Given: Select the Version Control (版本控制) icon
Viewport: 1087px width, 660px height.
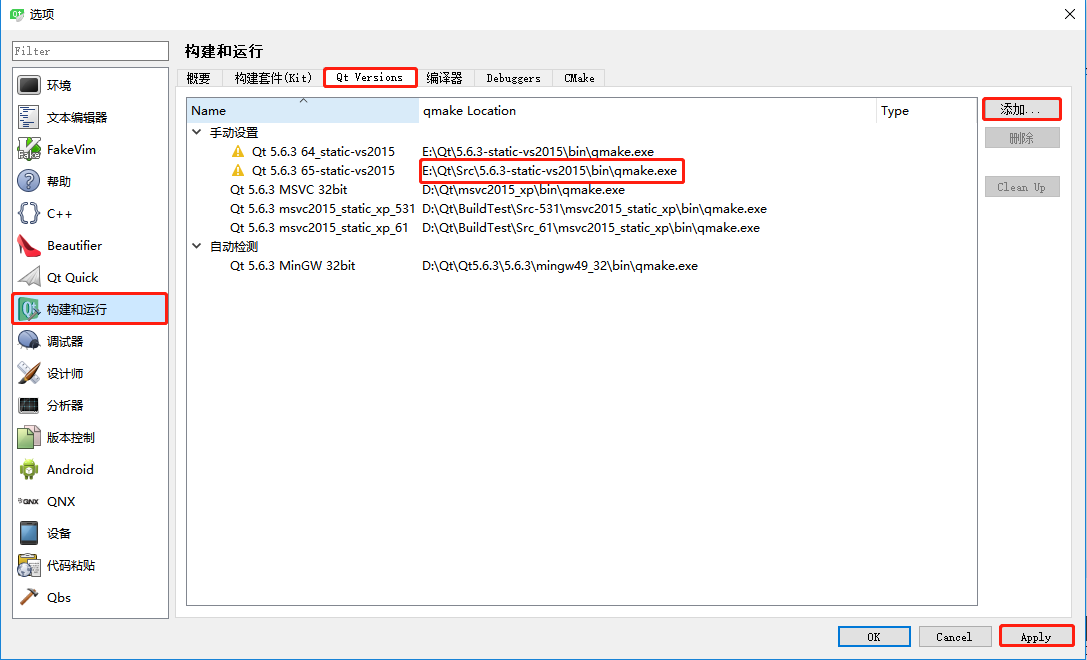Looking at the screenshot, I should [29, 437].
